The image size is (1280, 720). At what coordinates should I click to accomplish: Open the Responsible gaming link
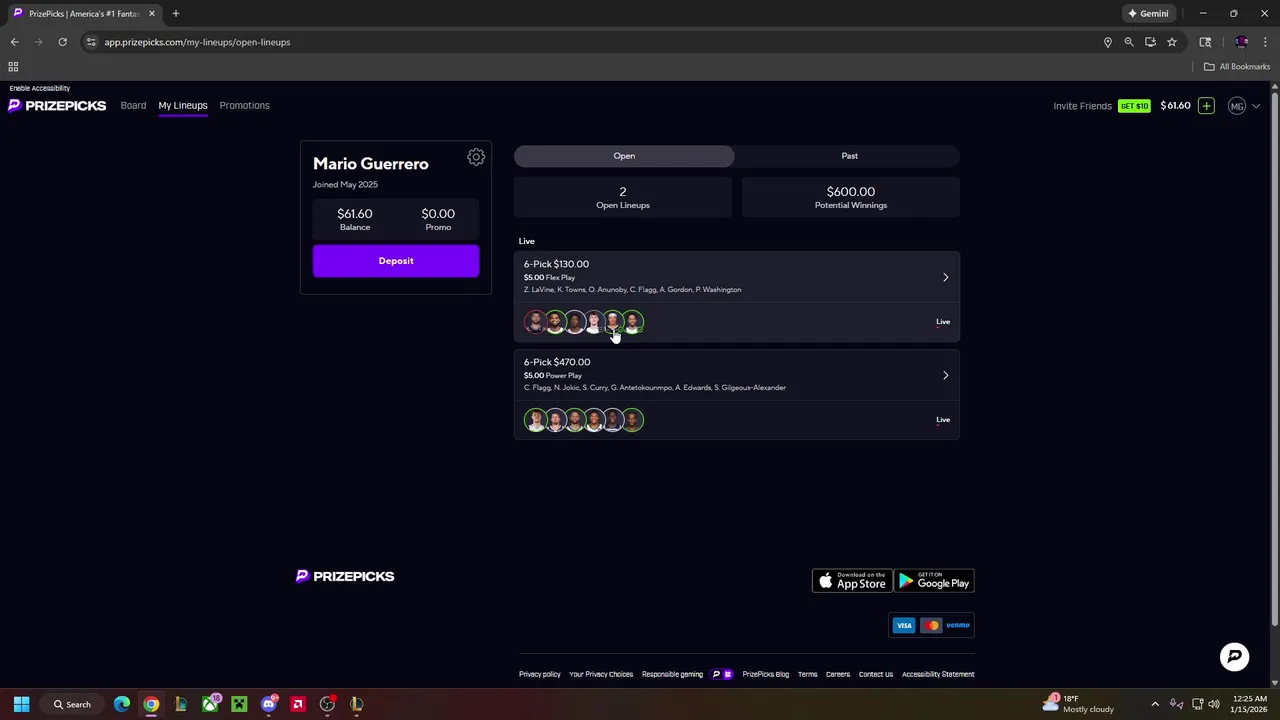[672, 674]
